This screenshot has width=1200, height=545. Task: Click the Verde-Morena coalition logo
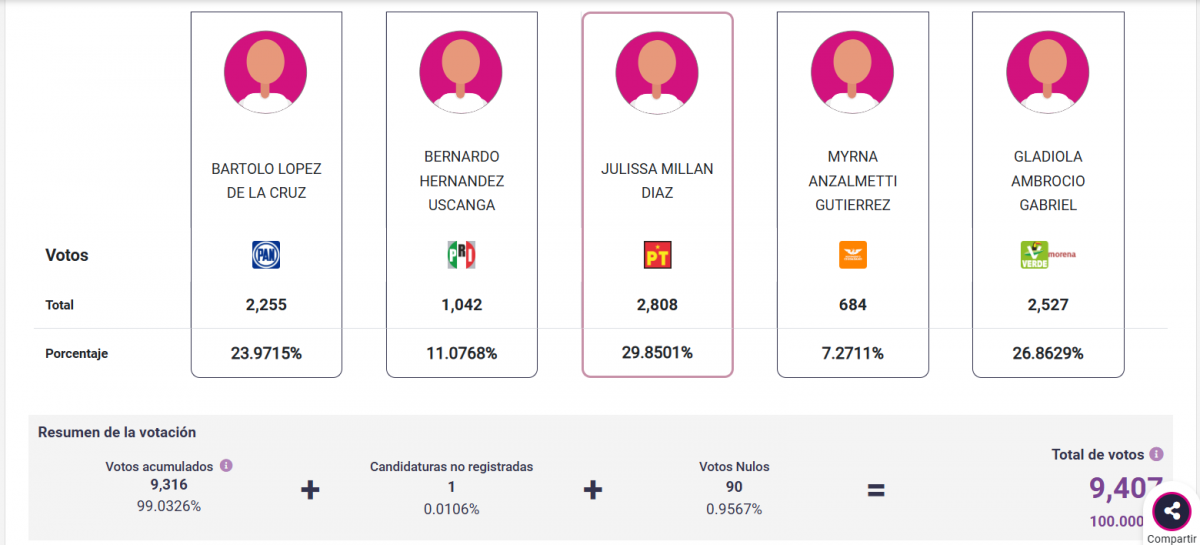1047,255
